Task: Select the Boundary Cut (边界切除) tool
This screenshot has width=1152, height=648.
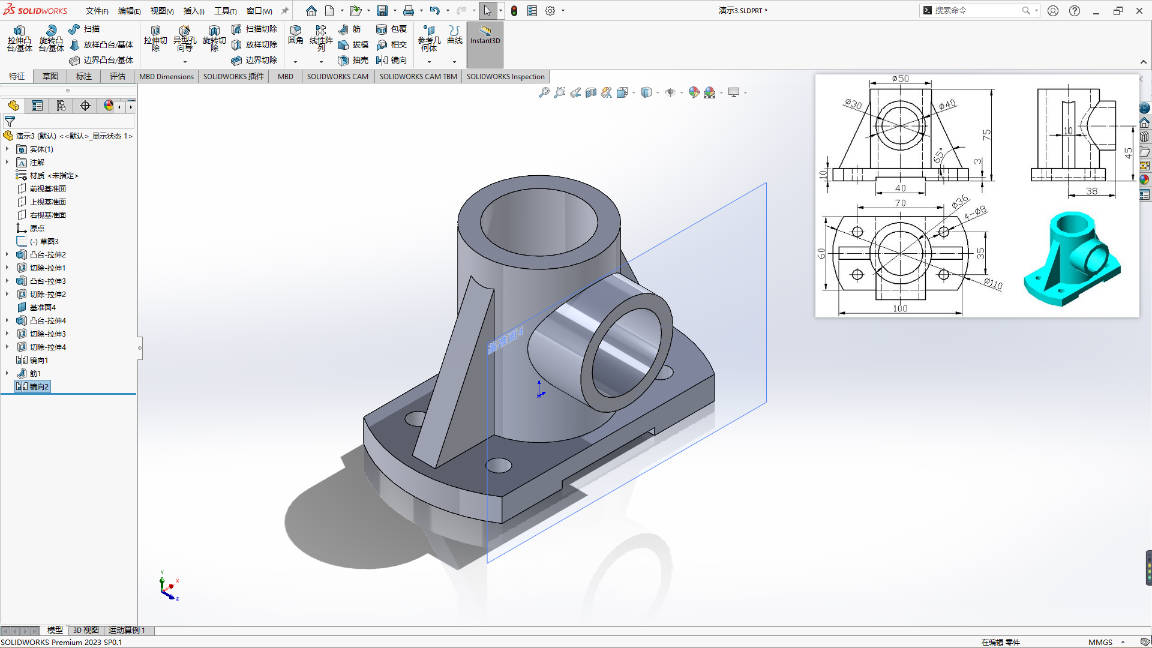Action: pos(254,60)
